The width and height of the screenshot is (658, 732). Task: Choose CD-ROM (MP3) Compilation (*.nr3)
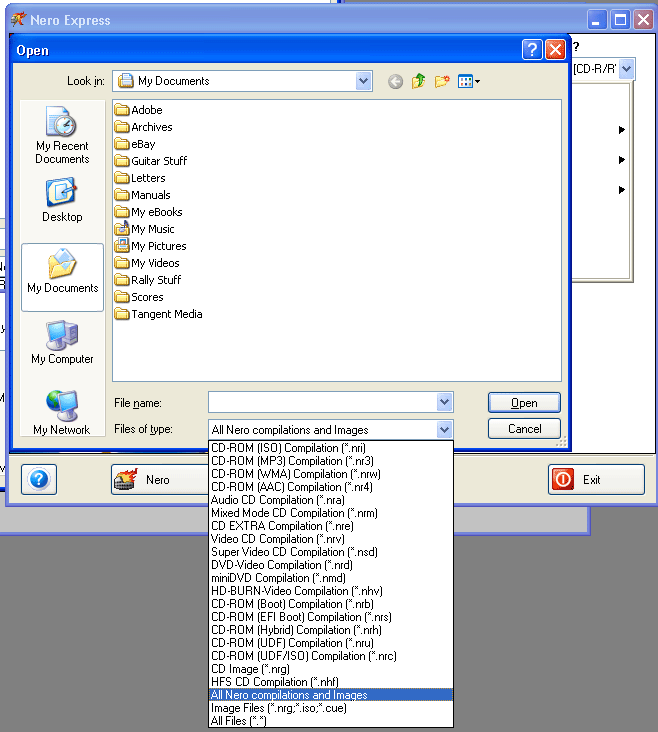(331, 461)
